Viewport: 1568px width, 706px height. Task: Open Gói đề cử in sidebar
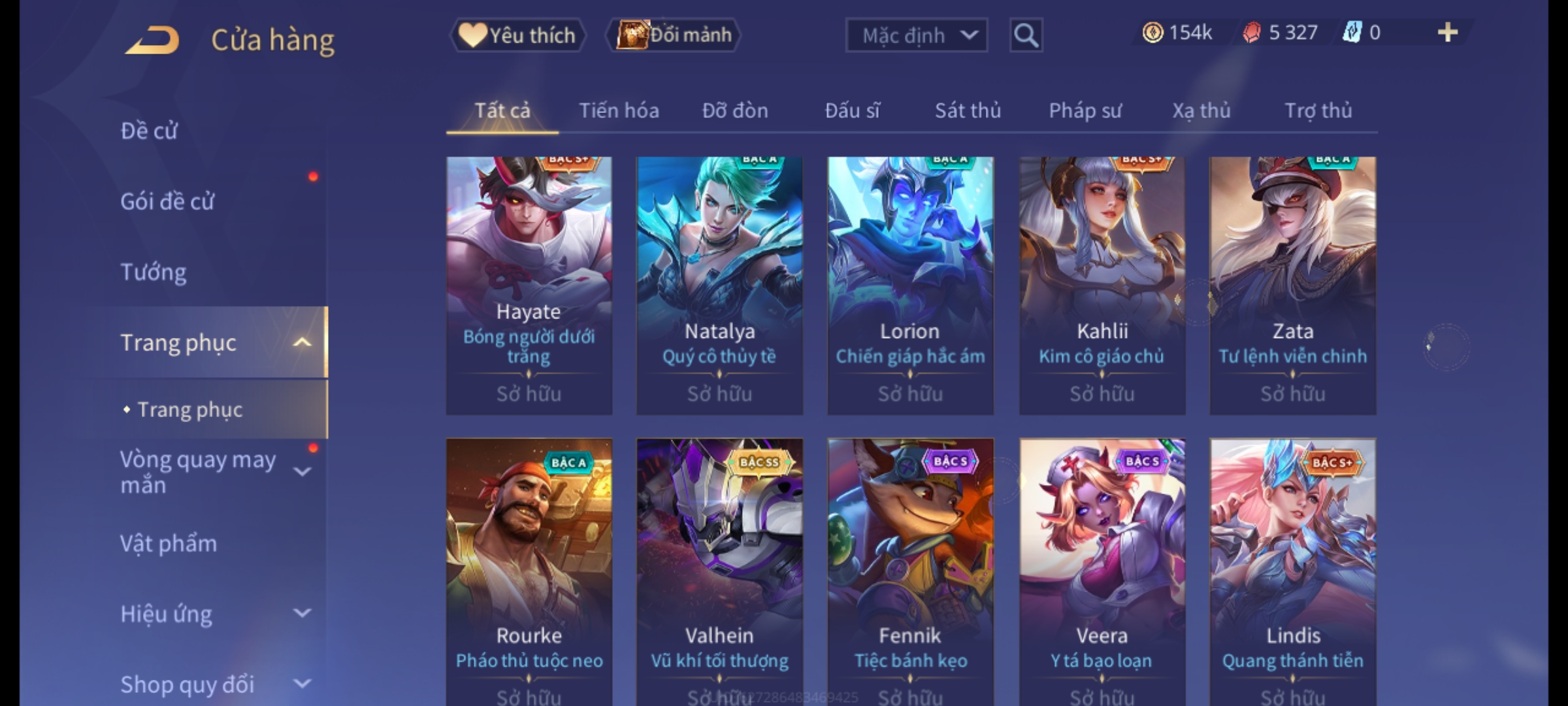click(167, 201)
